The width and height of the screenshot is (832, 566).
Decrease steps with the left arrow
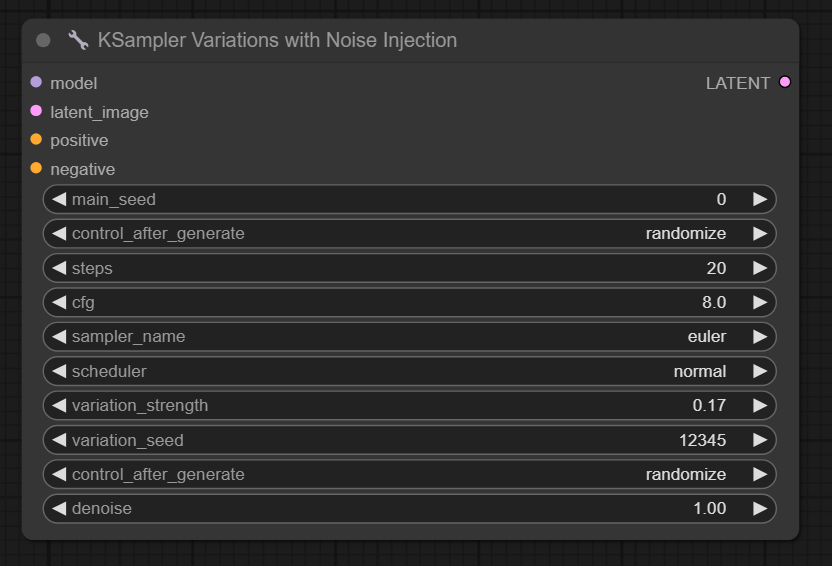(x=59, y=268)
